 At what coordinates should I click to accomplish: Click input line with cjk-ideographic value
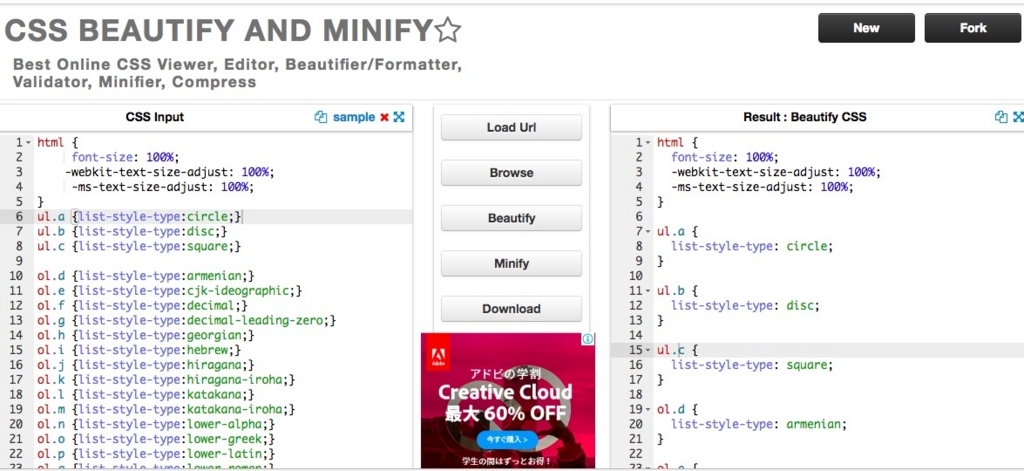tap(170, 291)
